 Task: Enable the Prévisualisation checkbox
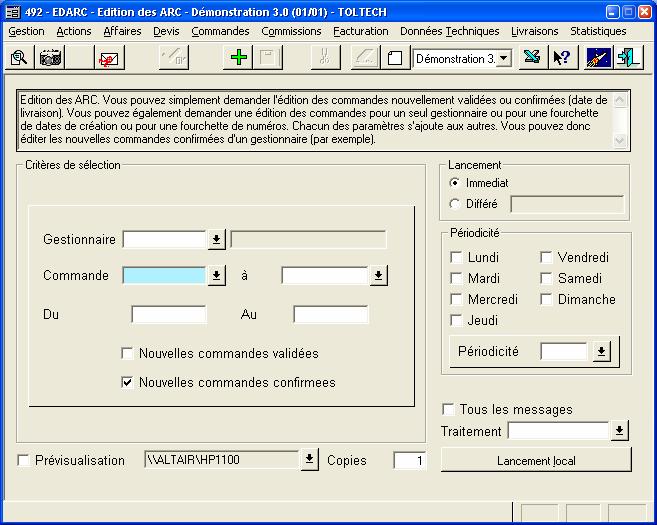click(23, 460)
